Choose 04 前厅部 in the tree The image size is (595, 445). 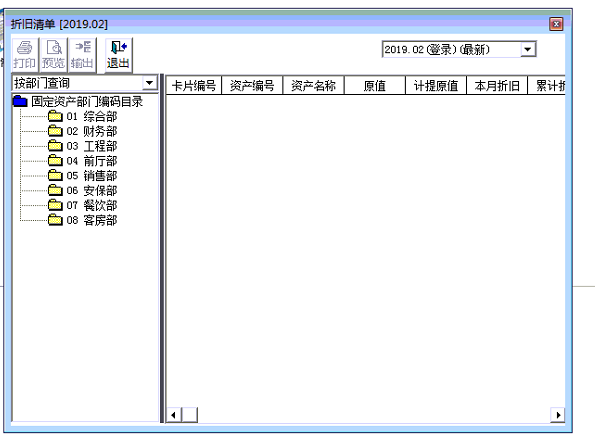[x=92, y=161]
